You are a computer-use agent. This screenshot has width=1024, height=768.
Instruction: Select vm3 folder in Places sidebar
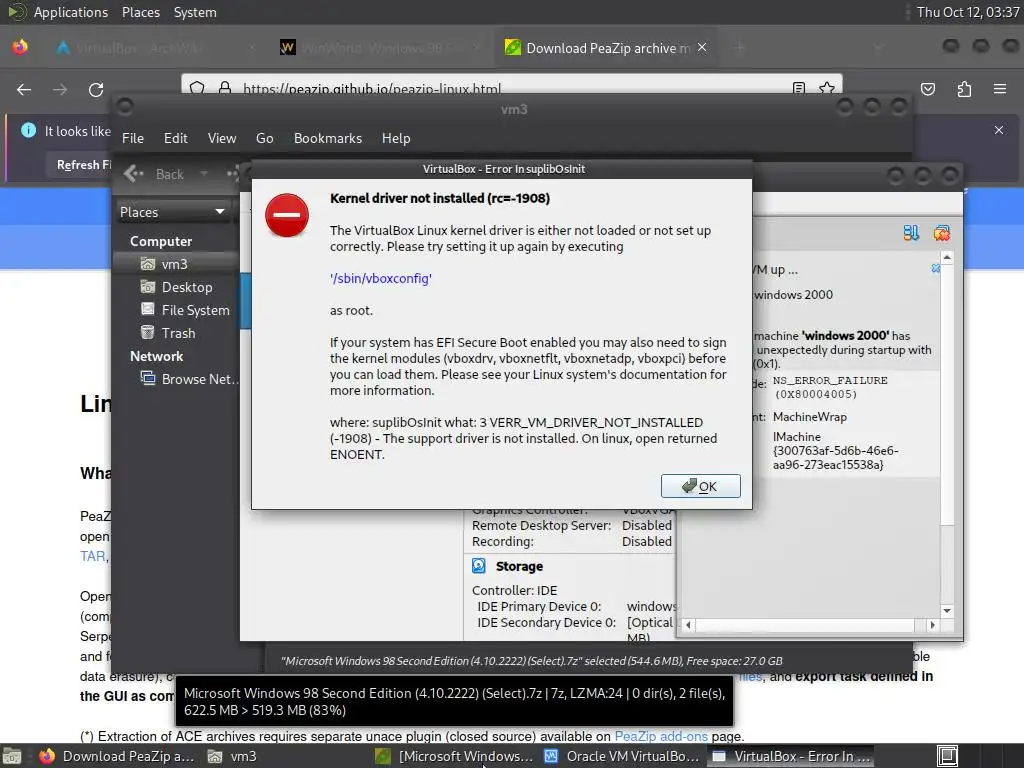click(175, 264)
